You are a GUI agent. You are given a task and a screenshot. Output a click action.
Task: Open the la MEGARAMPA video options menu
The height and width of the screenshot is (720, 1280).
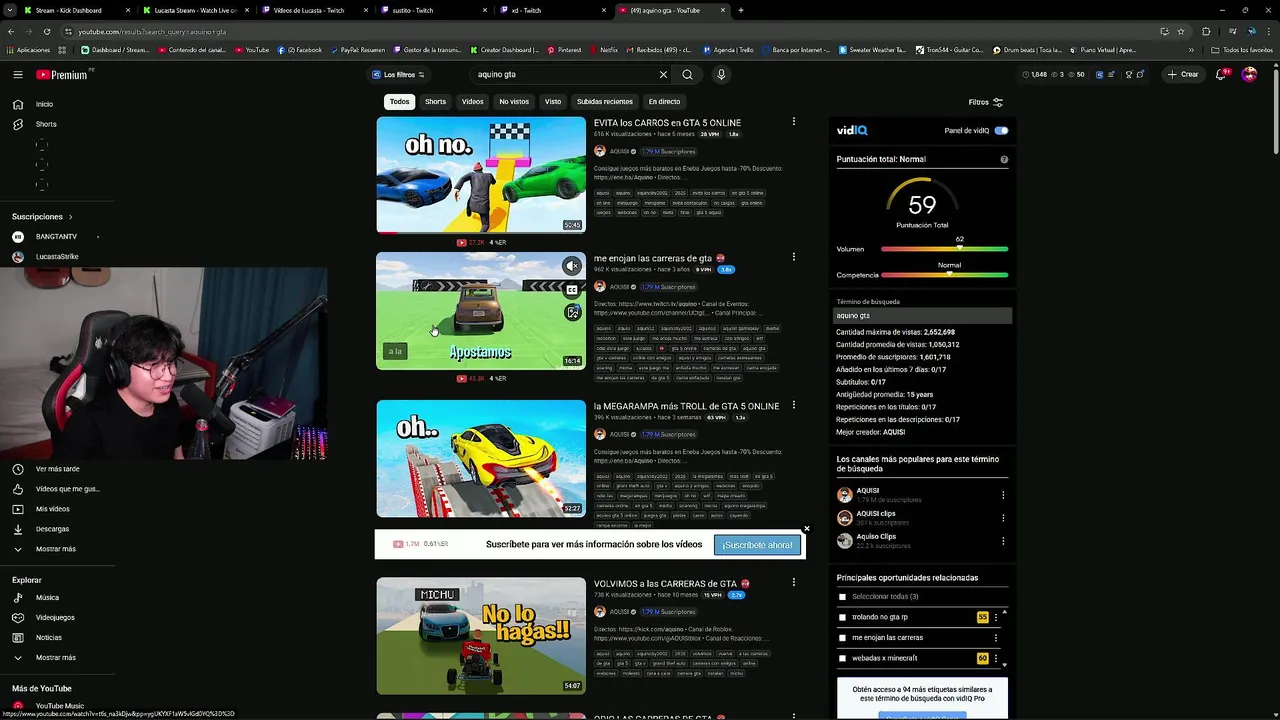click(794, 405)
